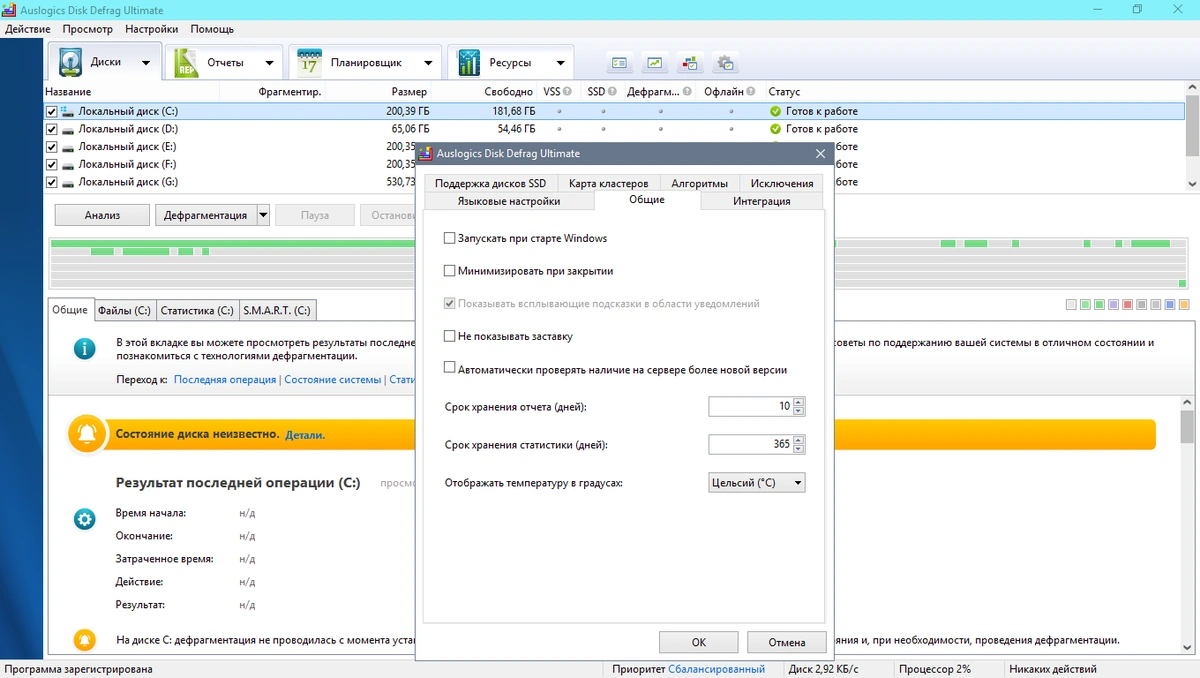Screen dimensions: 1200x678
Task: Click the Windows drive icon of disk C:
Action: click(67, 111)
